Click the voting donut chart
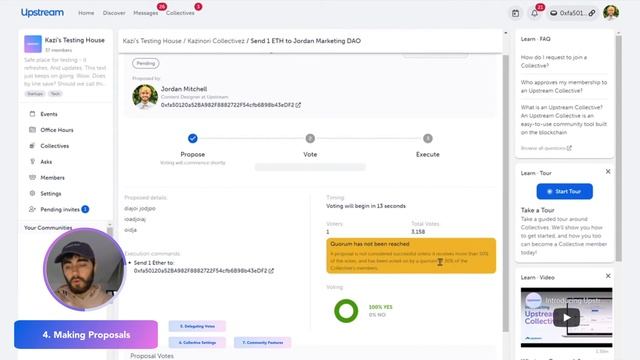Screen dimensions: 640x360 346,311
